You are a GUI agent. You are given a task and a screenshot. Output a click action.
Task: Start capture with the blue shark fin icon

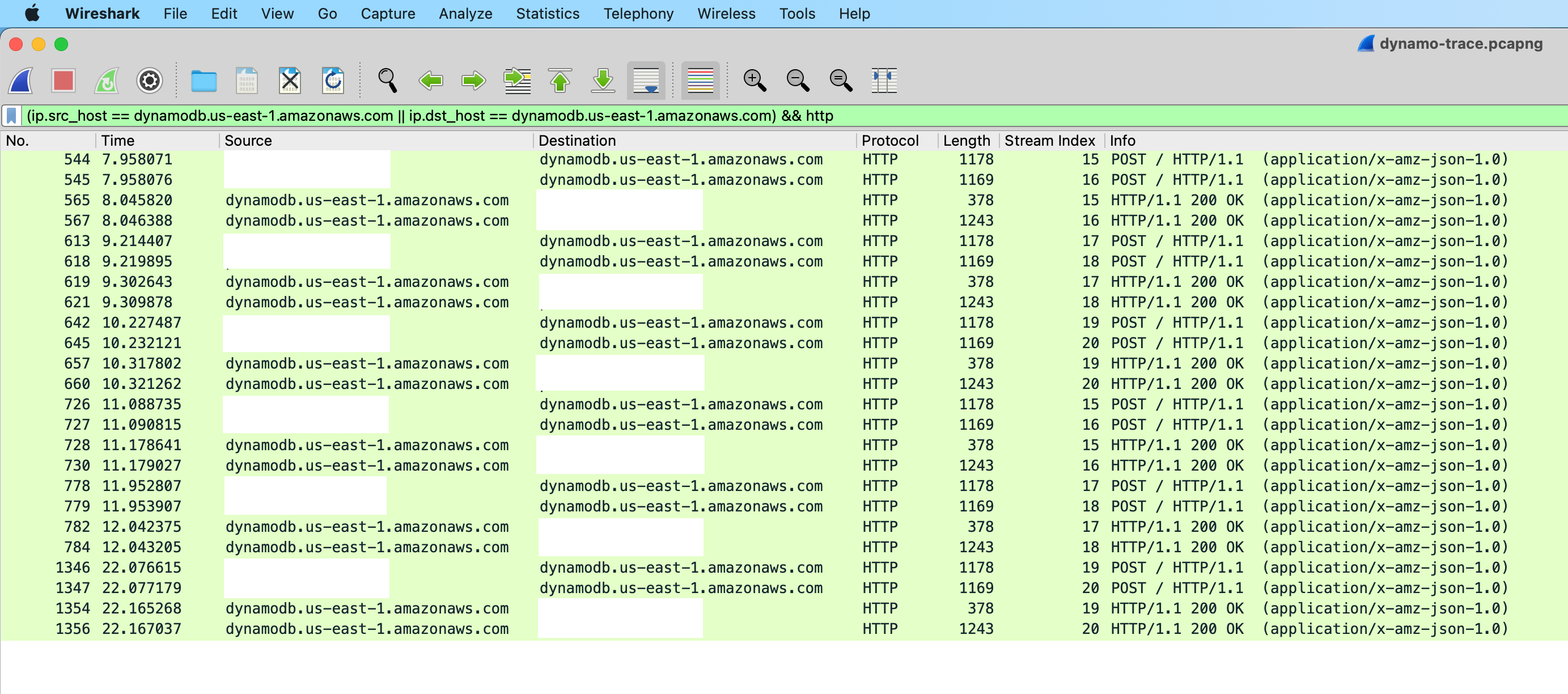tap(22, 81)
